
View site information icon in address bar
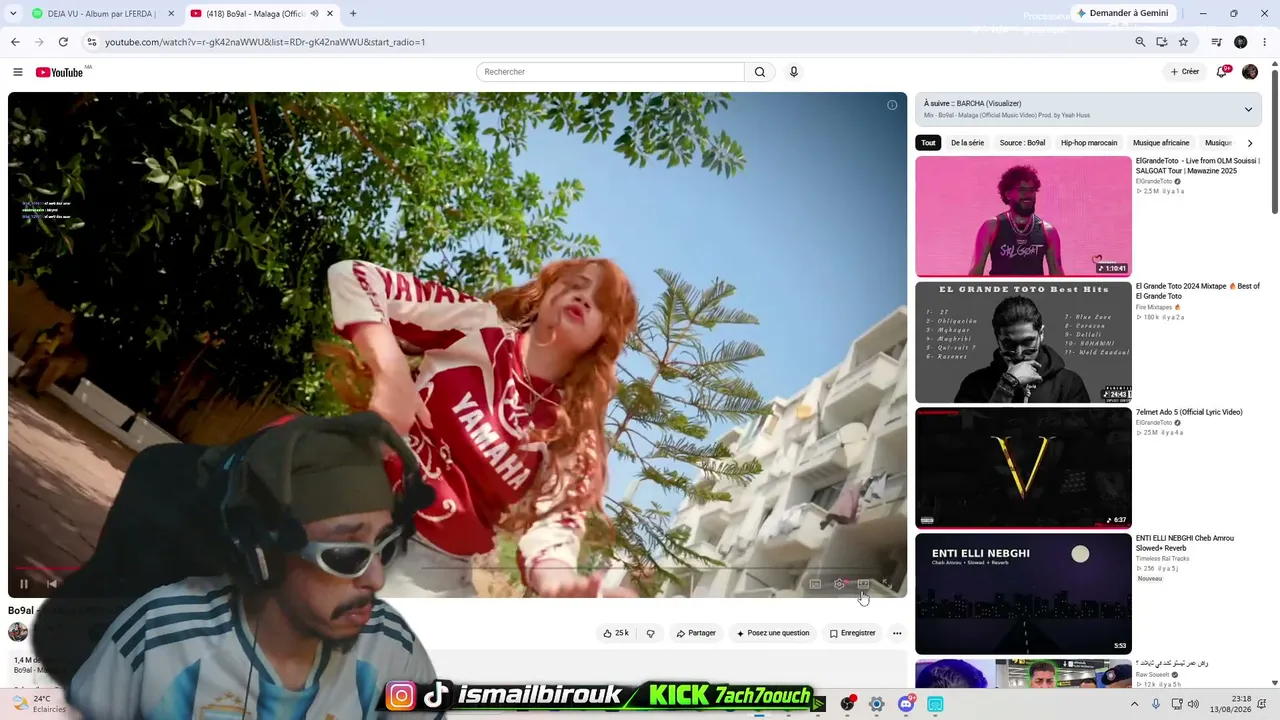92,42
